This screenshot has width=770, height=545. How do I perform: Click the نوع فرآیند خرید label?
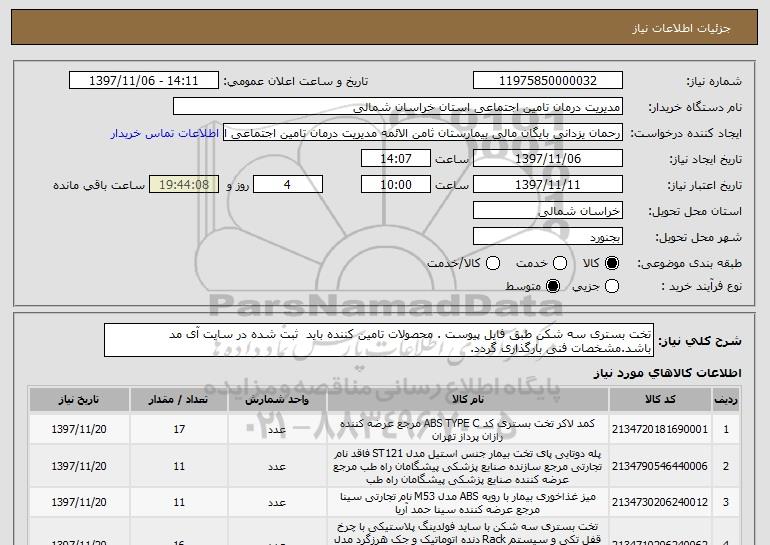pos(702,286)
